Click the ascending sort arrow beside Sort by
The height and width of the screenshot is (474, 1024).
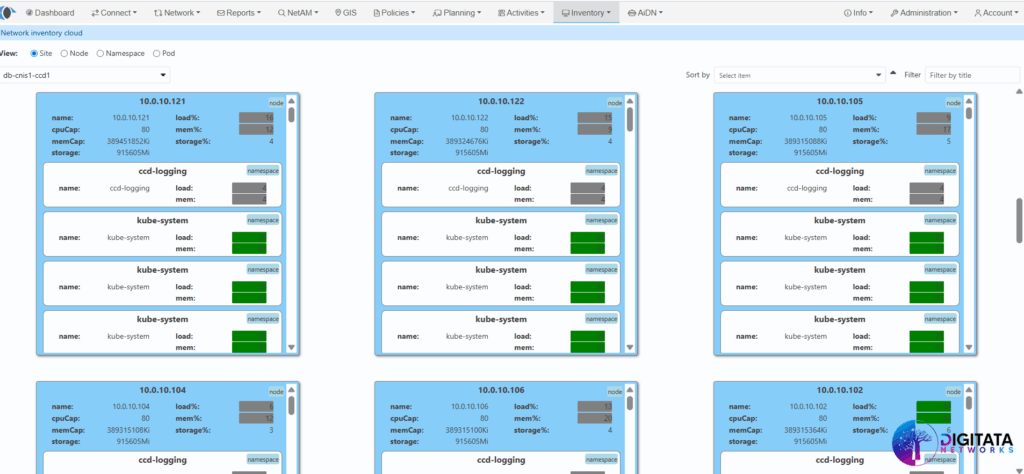coord(893,74)
